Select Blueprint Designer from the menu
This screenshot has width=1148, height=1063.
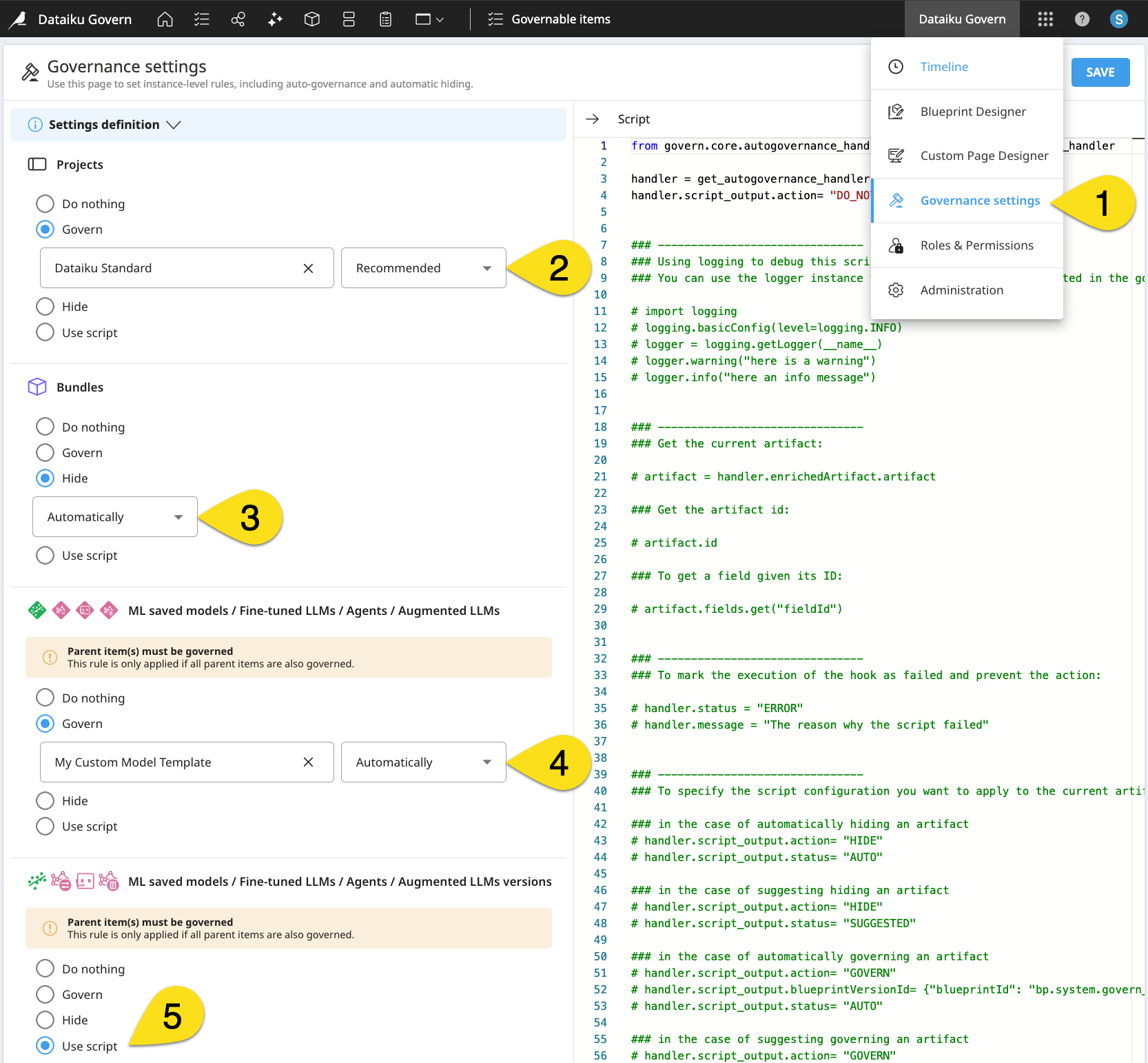pos(973,111)
